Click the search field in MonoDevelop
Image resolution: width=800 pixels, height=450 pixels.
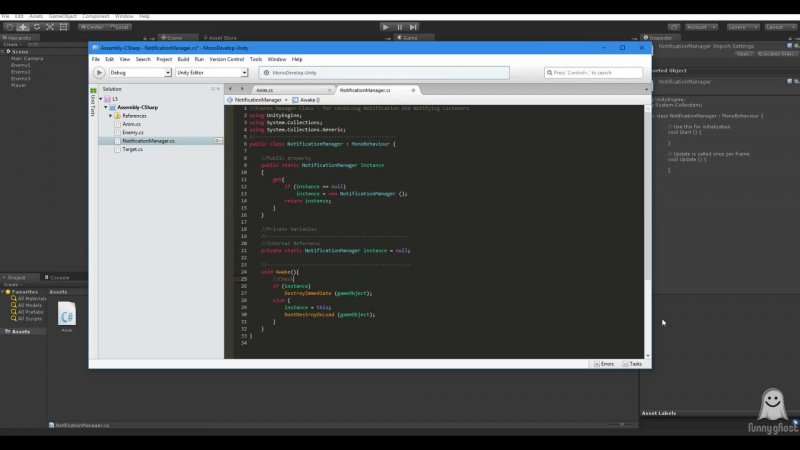pos(593,73)
